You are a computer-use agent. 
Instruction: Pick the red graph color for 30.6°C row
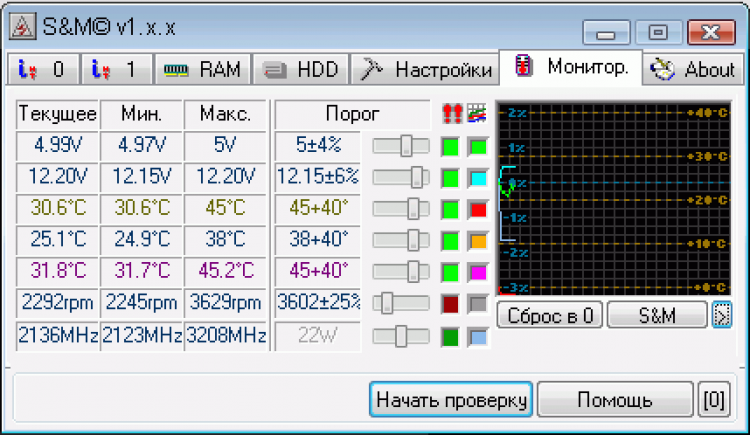pos(478,210)
